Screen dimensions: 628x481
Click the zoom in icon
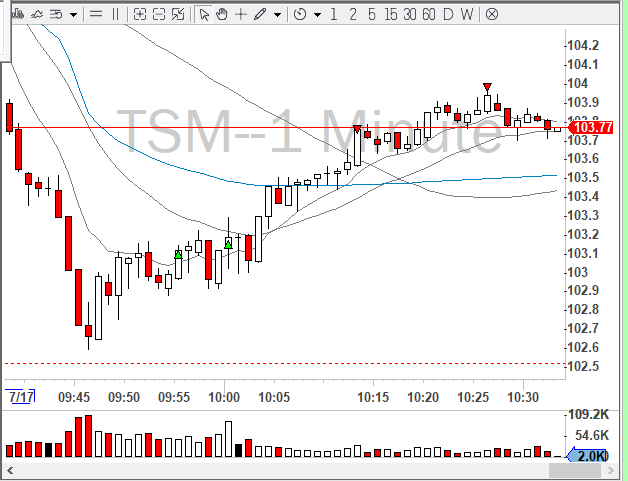coord(139,15)
